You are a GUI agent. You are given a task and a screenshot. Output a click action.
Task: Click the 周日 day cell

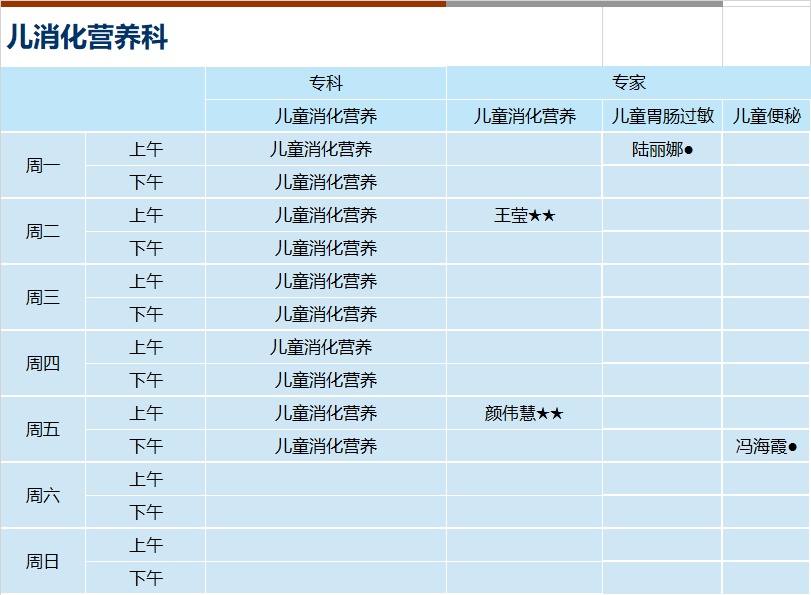[43, 561]
